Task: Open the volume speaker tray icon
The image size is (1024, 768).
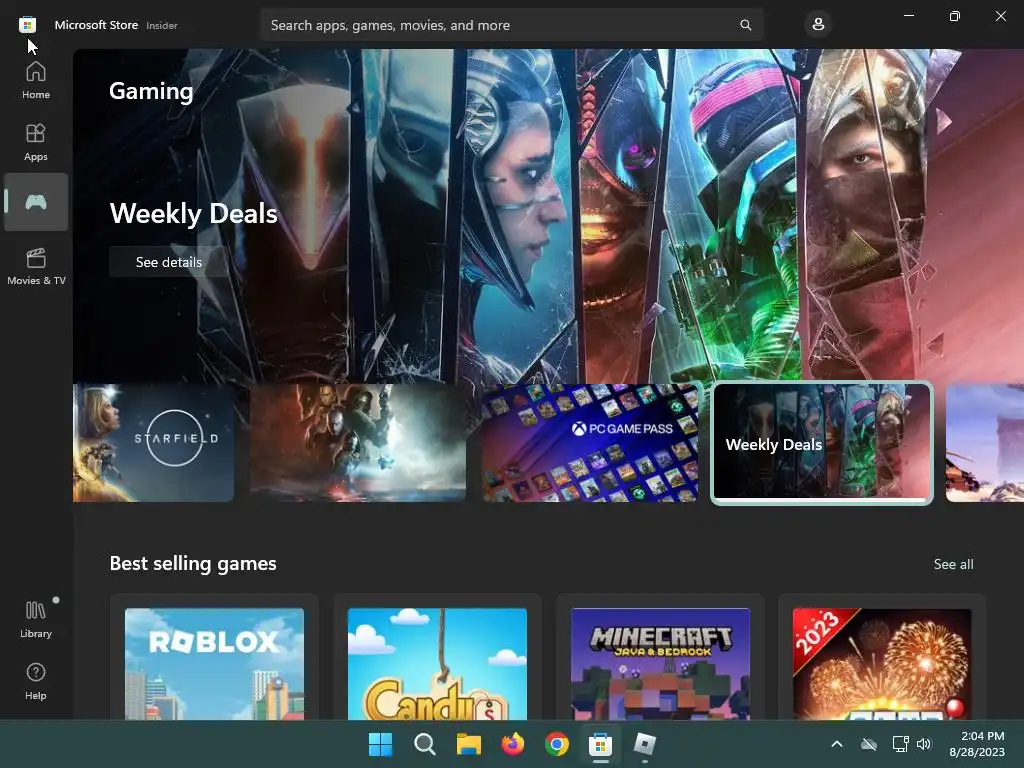Action: [x=923, y=744]
